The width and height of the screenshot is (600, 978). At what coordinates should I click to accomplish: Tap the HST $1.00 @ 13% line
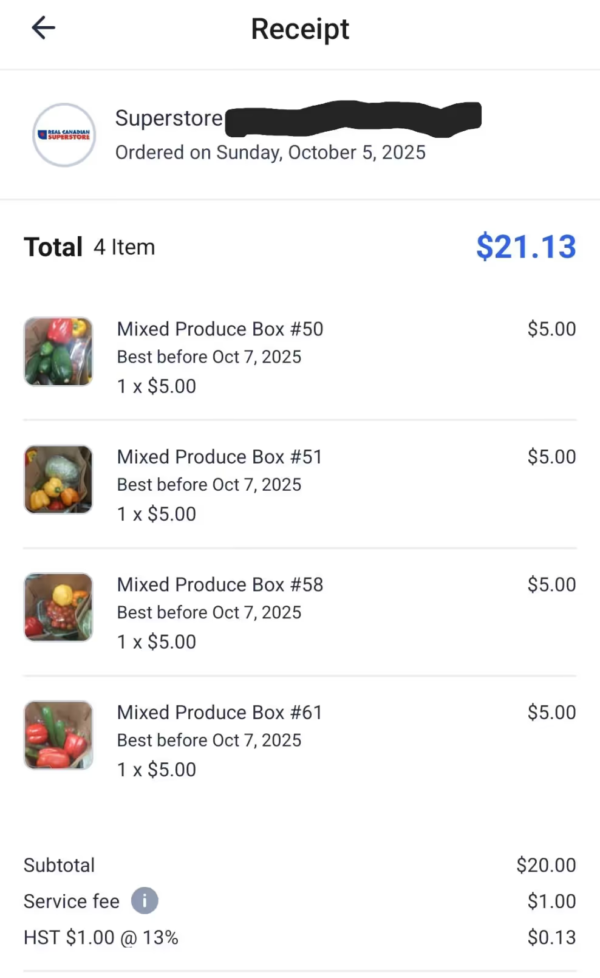pos(101,937)
